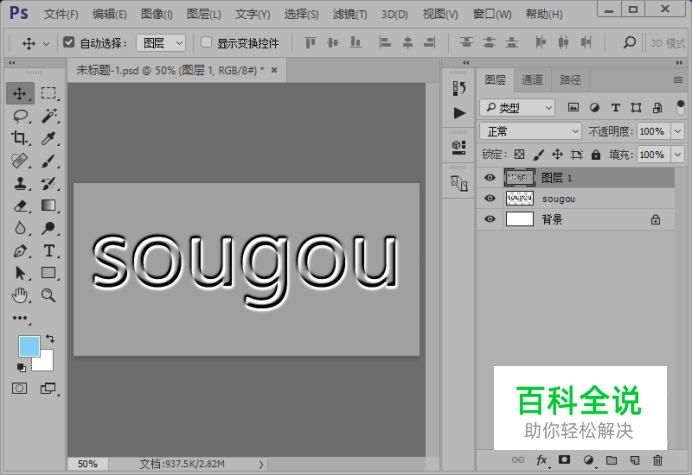Select the Rectangle shape tool
Viewport: 692px width, 475px height.
tap(49, 273)
